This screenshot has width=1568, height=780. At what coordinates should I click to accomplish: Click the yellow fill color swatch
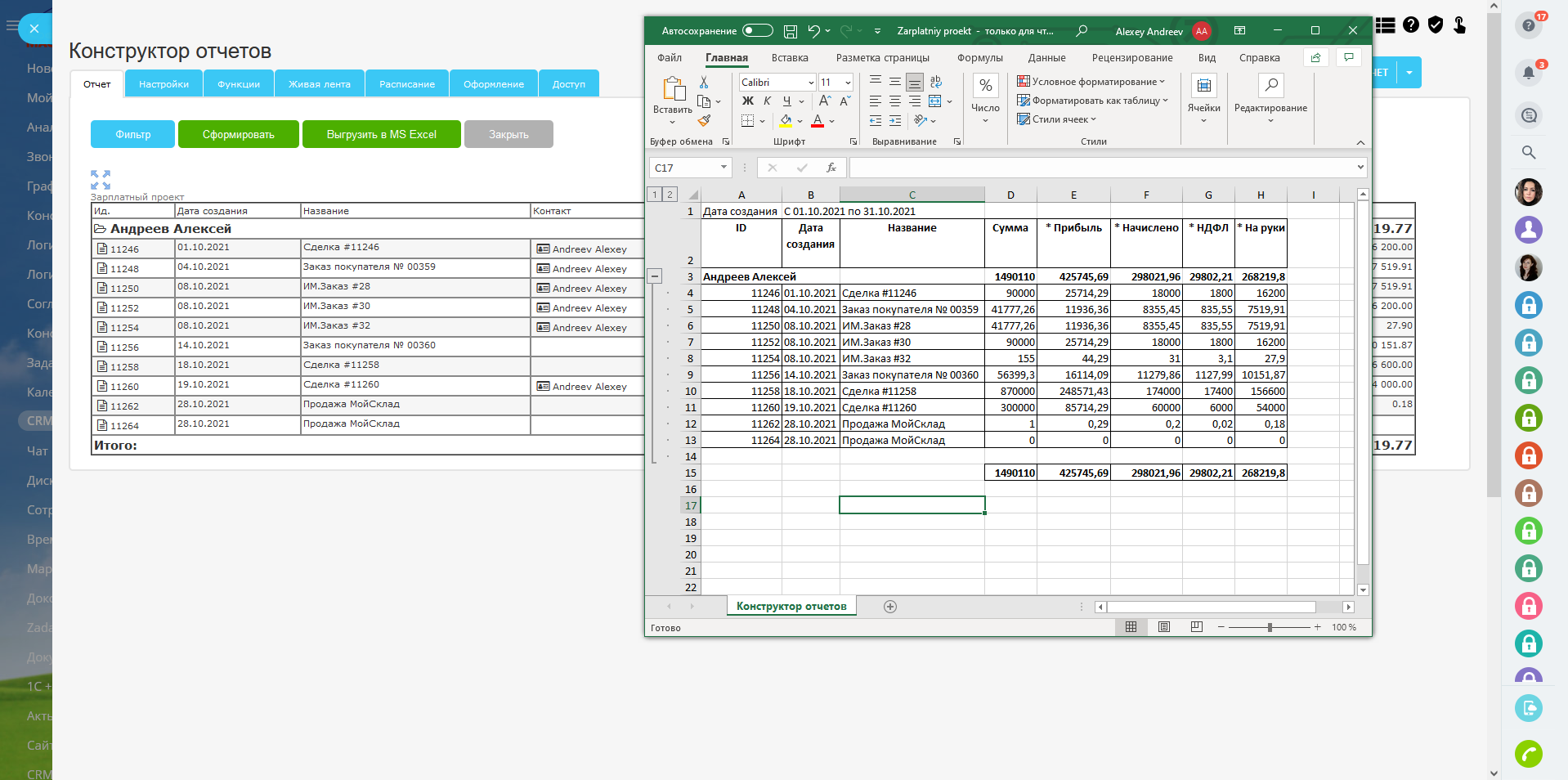tap(786, 121)
